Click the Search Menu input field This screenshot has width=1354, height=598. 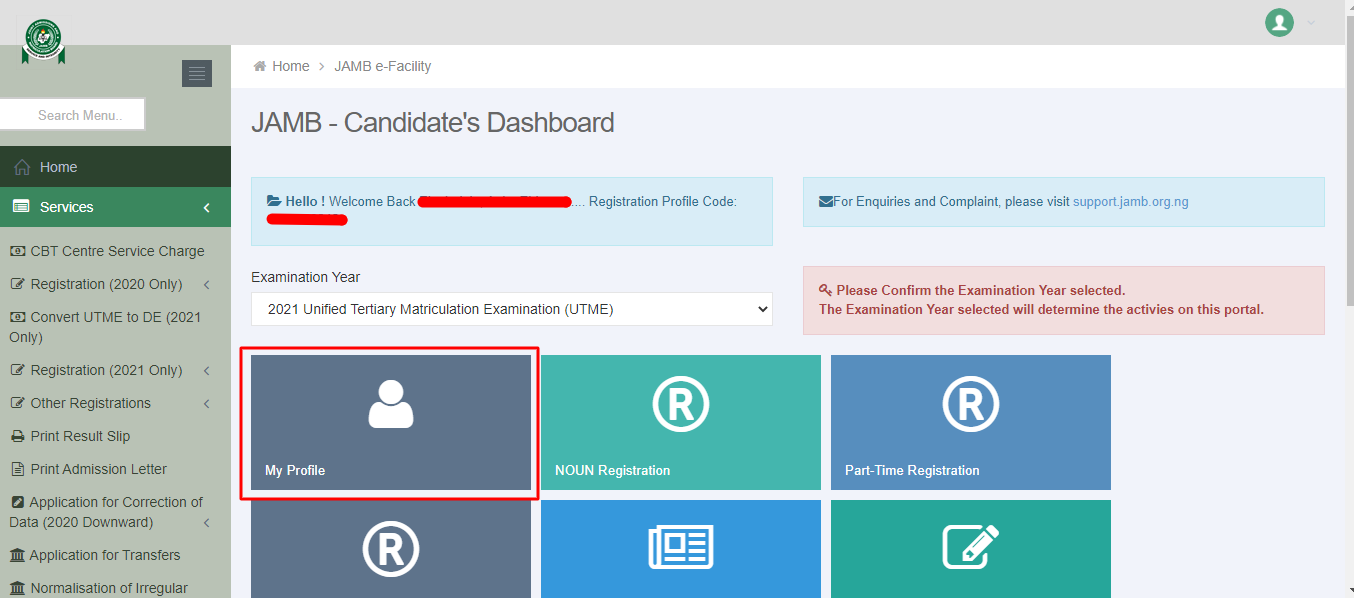click(75, 115)
